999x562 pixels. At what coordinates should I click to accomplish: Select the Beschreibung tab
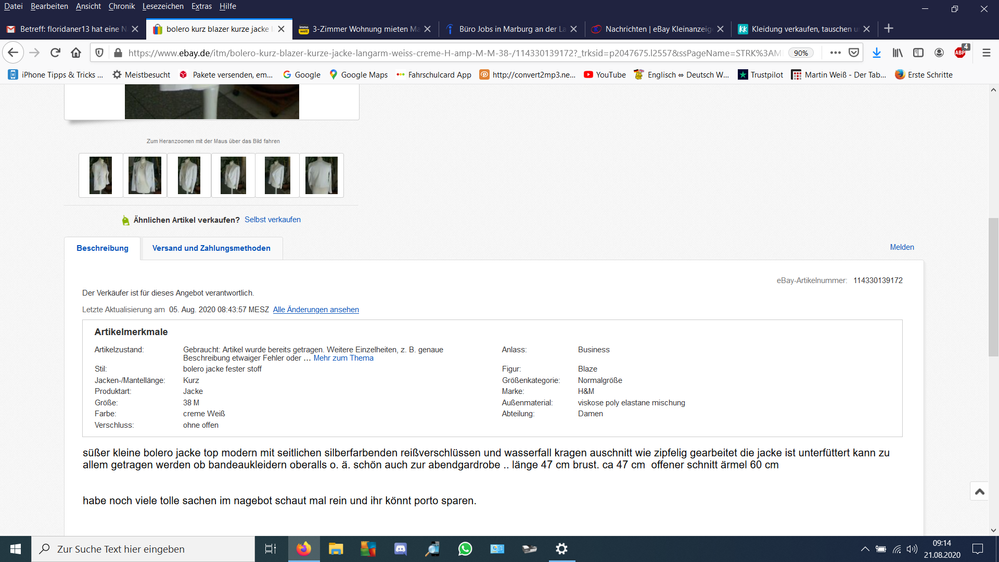[x=103, y=248]
